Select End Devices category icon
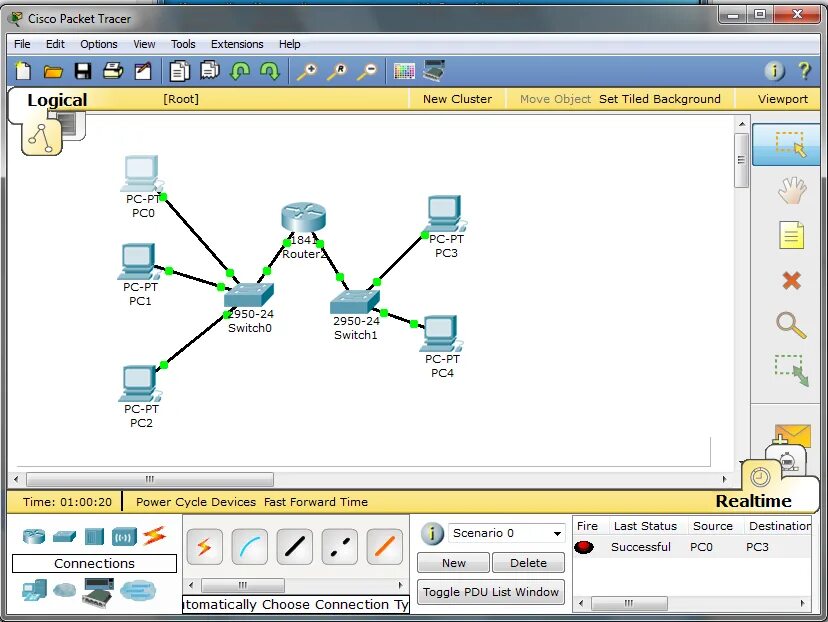This screenshot has width=828, height=622. 34,590
